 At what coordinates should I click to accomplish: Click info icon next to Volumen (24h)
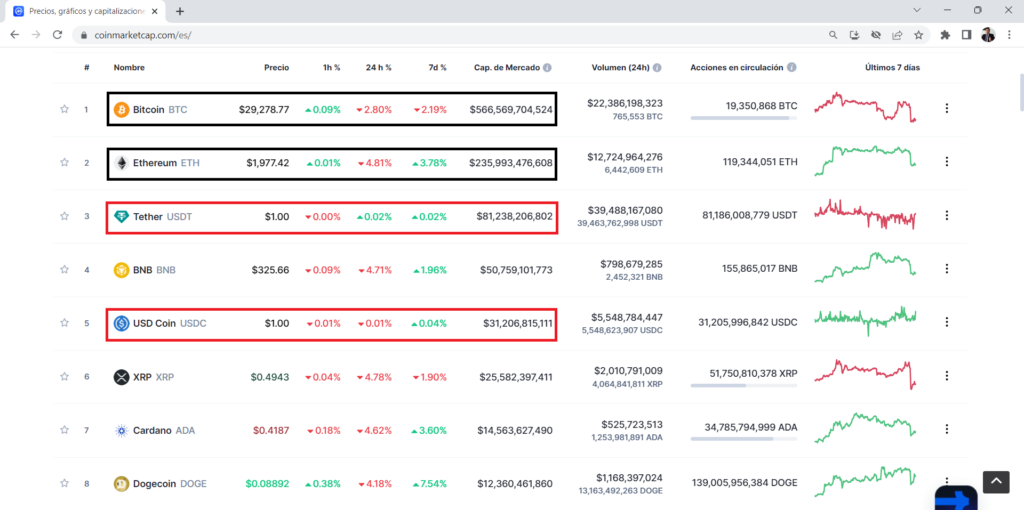pos(658,68)
